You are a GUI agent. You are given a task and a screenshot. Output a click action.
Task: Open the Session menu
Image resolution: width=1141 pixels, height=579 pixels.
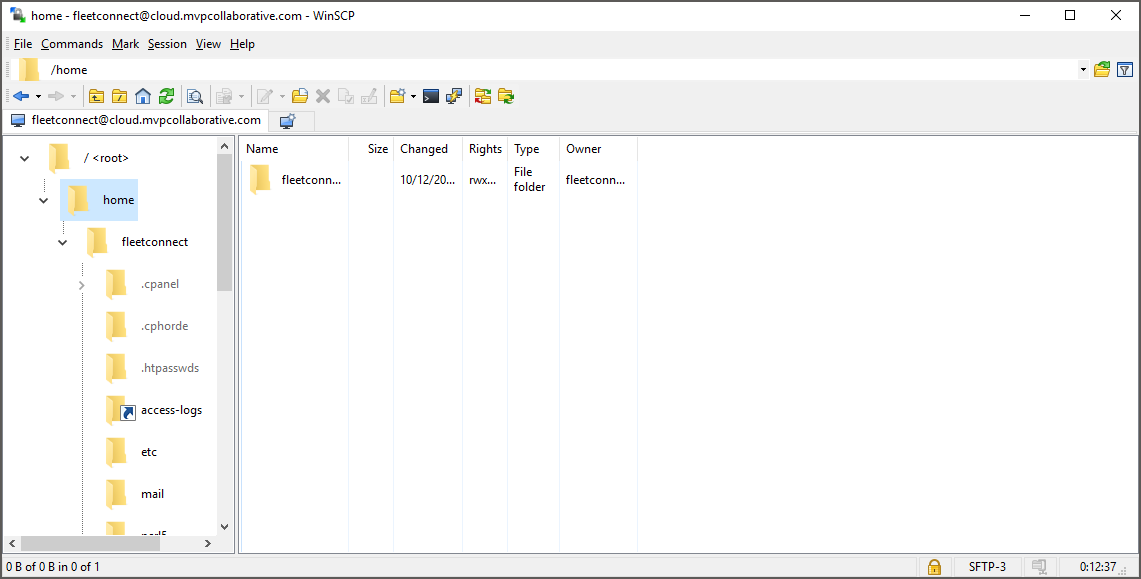[x=167, y=44]
